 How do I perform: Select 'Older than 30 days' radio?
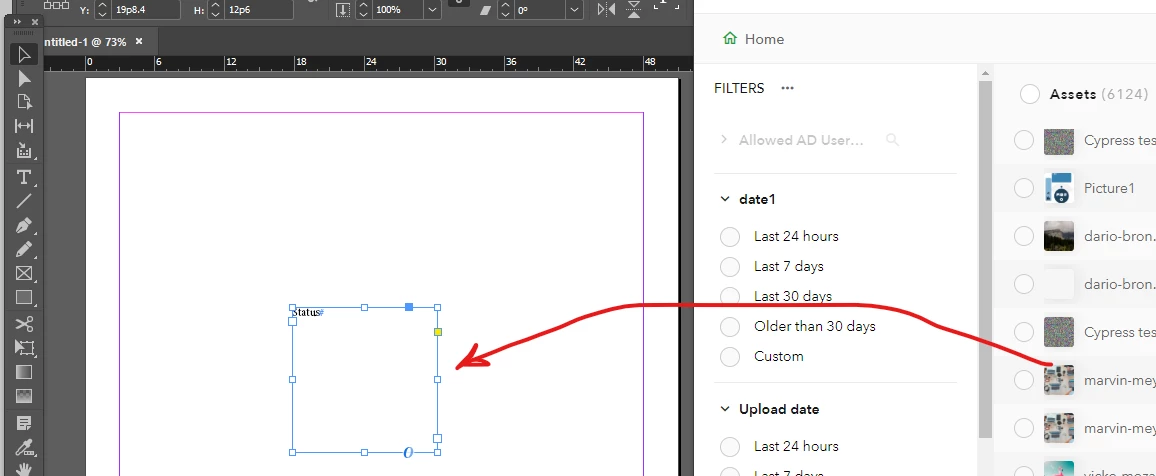tap(730, 326)
